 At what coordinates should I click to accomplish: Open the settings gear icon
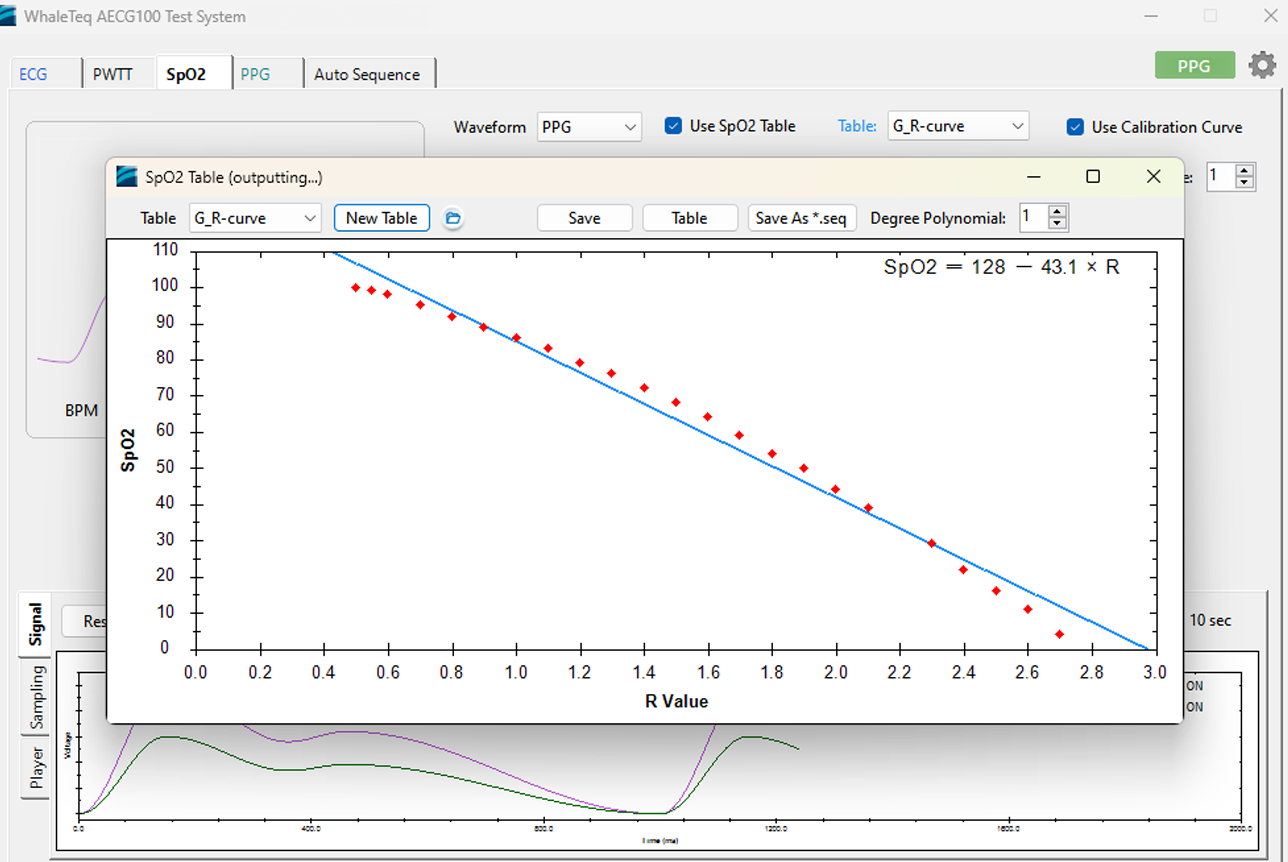point(1262,66)
